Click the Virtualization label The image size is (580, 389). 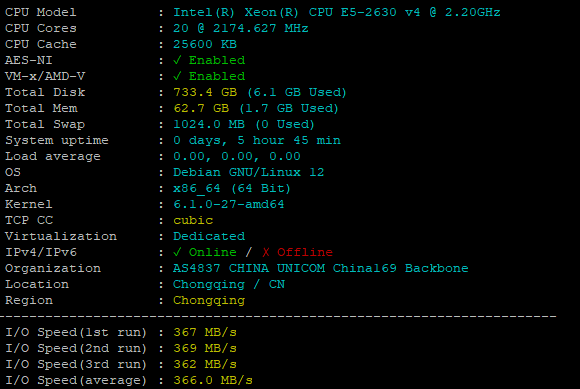pyautogui.click(x=61, y=236)
